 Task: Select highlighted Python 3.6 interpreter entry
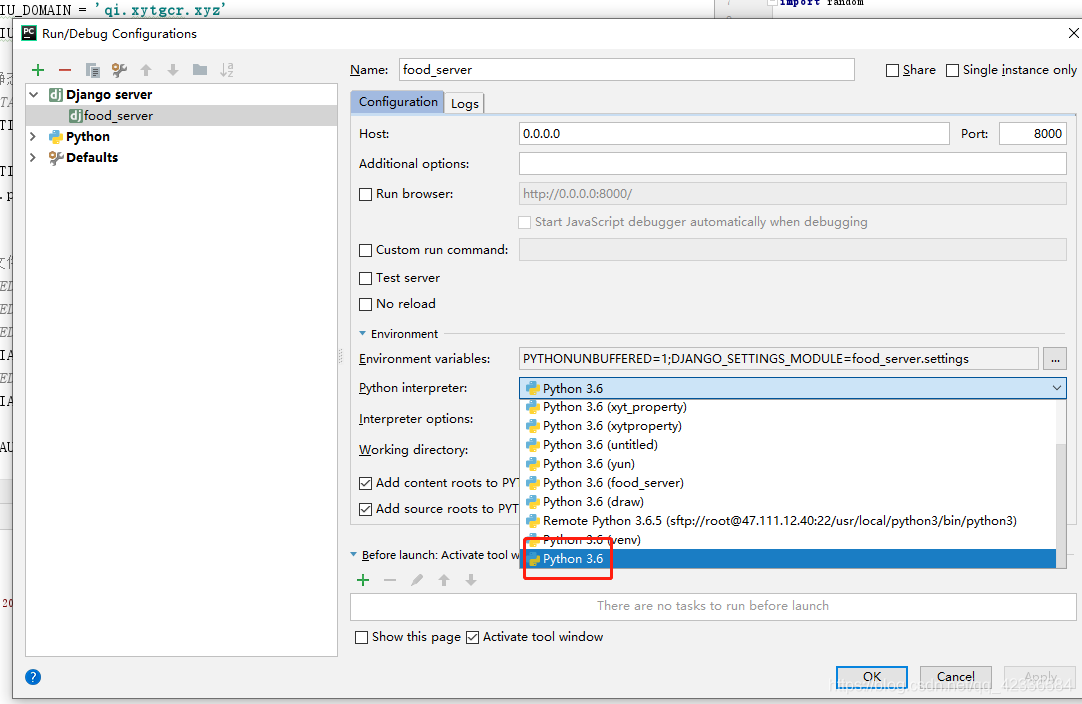pos(788,559)
